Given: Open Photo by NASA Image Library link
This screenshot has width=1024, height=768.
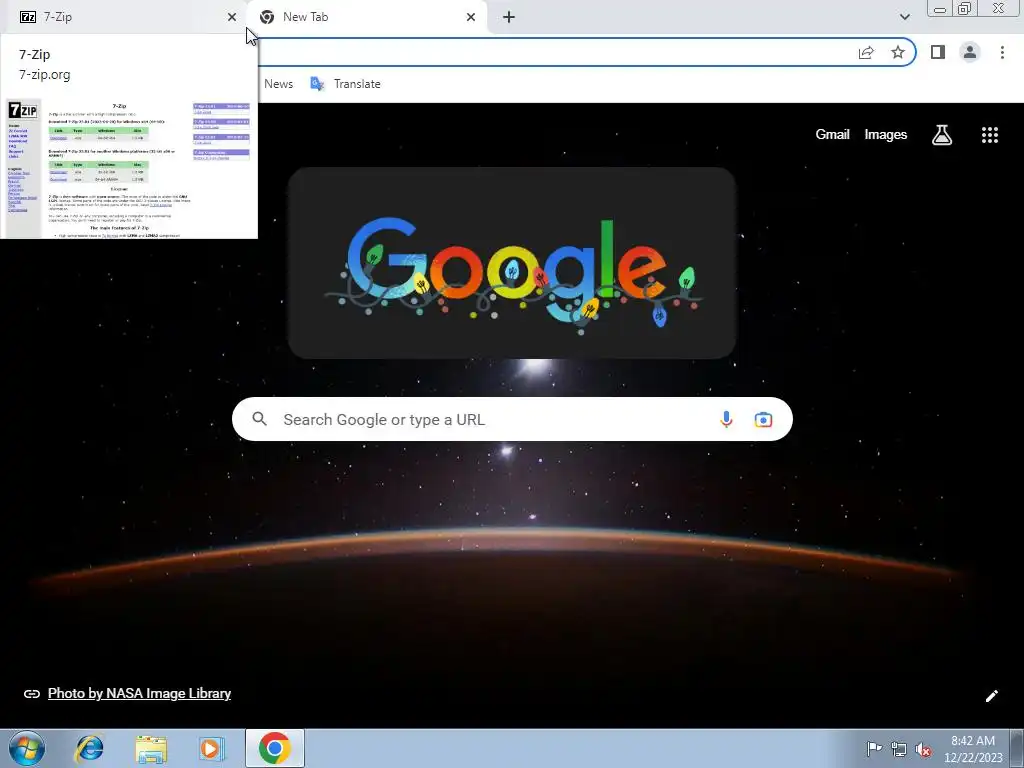Looking at the screenshot, I should [x=139, y=694].
